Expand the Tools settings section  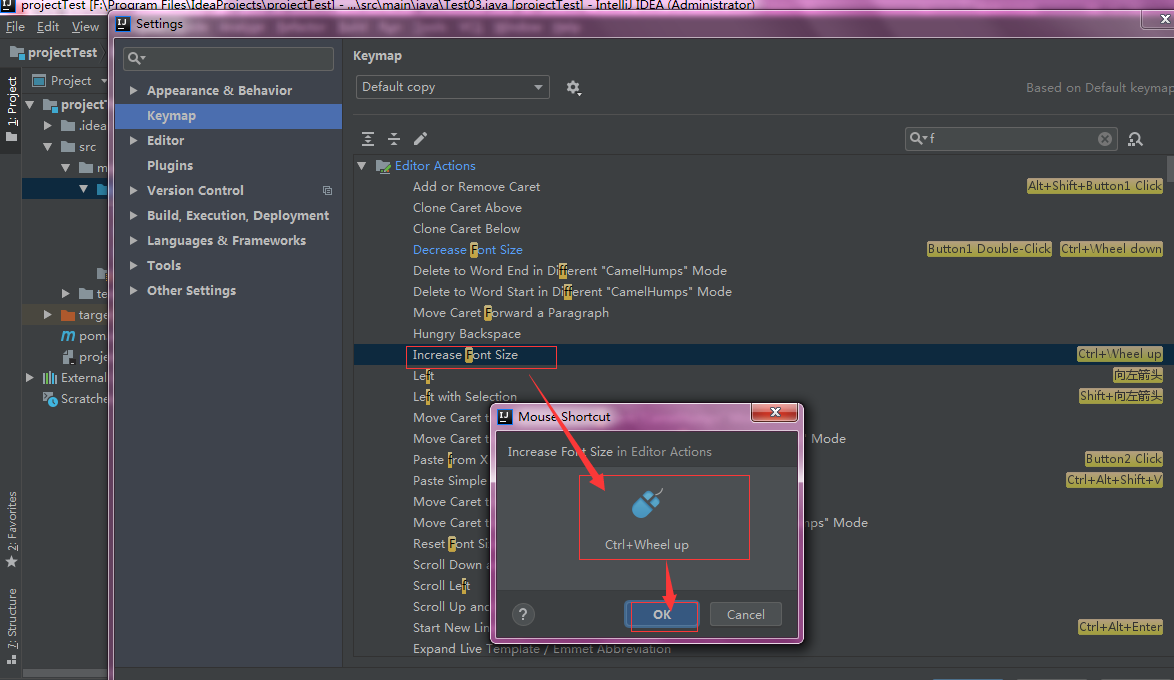tap(133, 265)
